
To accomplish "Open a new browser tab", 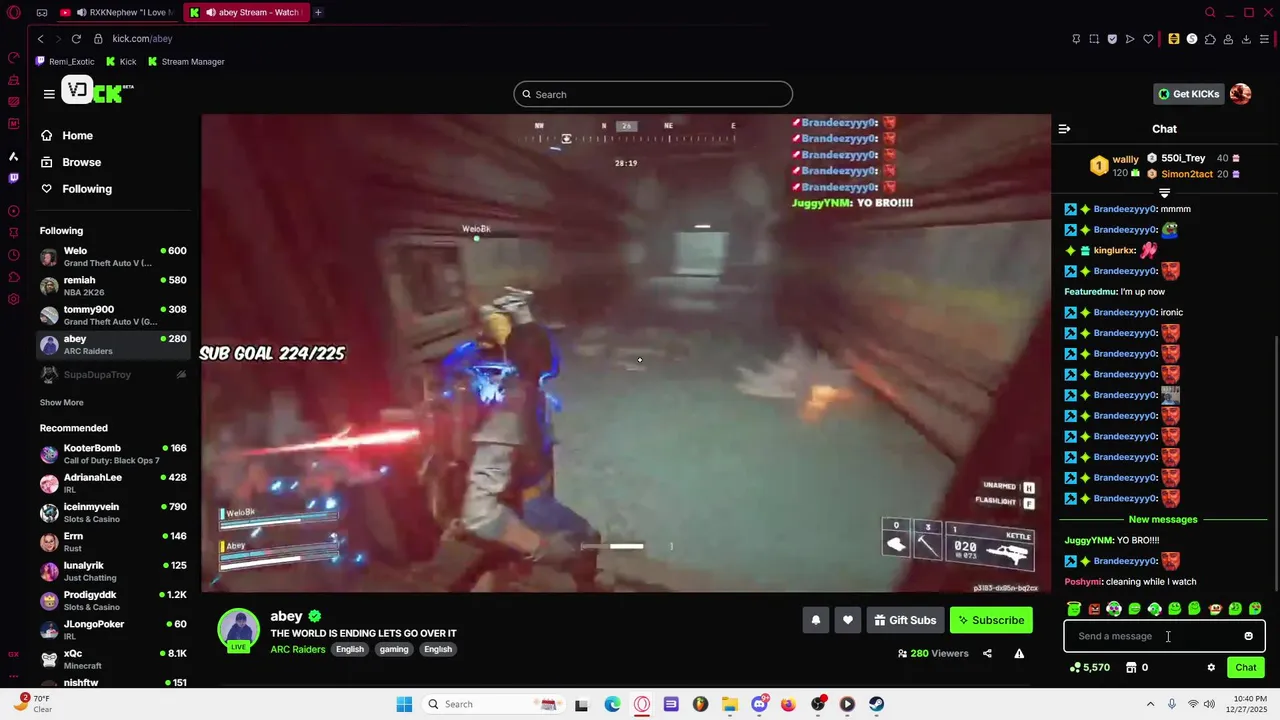I will point(318,12).
